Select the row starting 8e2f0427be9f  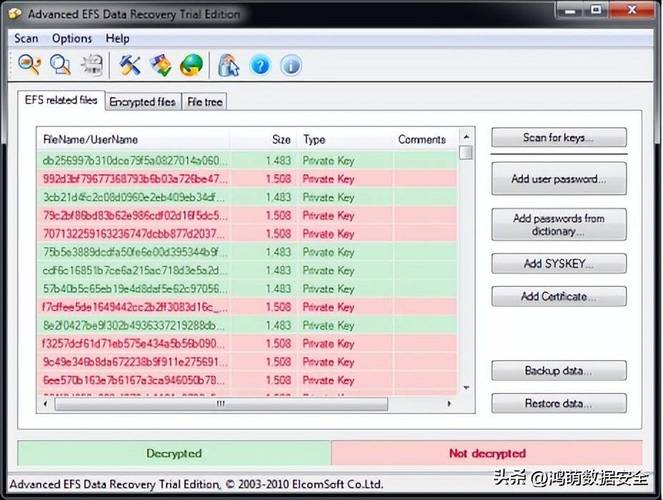click(247, 325)
